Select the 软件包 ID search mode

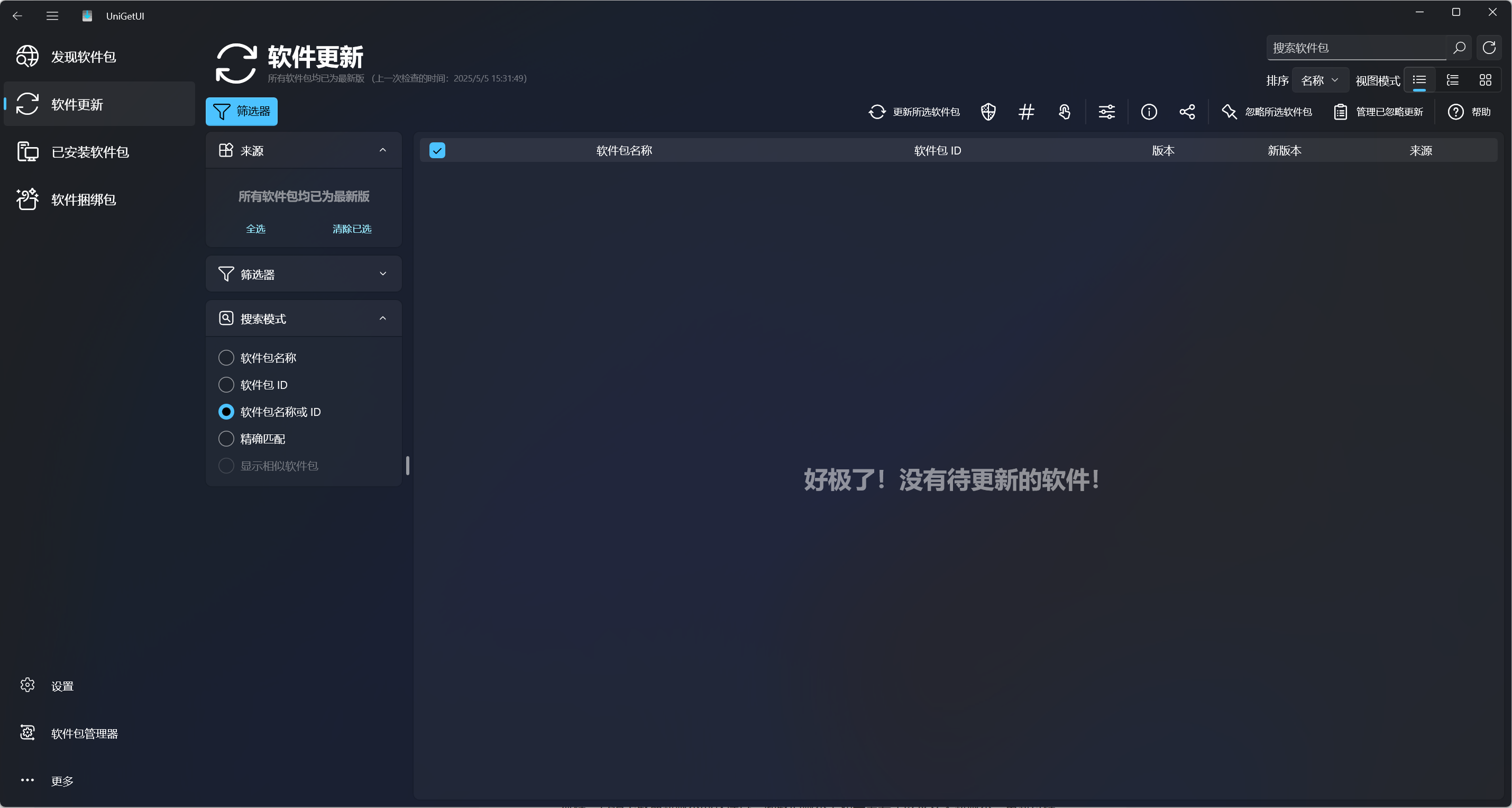pyautogui.click(x=226, y=385)
